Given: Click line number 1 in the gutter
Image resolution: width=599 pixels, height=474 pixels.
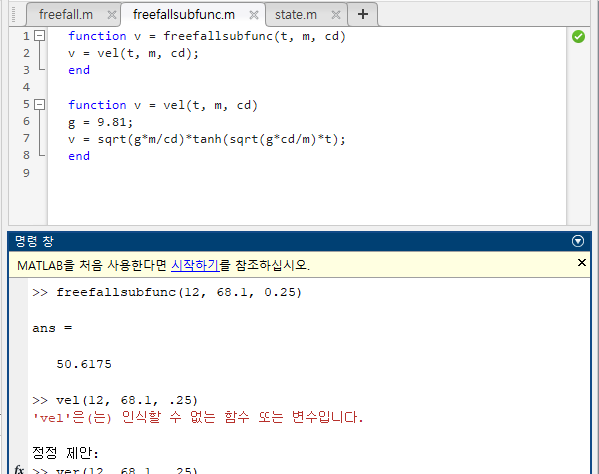Looking at the screenshot, I should (x=26, y=36).
